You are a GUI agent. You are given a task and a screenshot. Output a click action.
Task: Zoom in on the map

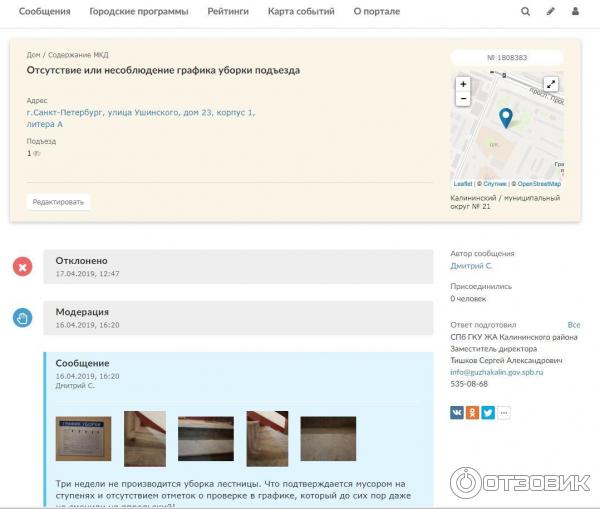click(x=462, y=85)
